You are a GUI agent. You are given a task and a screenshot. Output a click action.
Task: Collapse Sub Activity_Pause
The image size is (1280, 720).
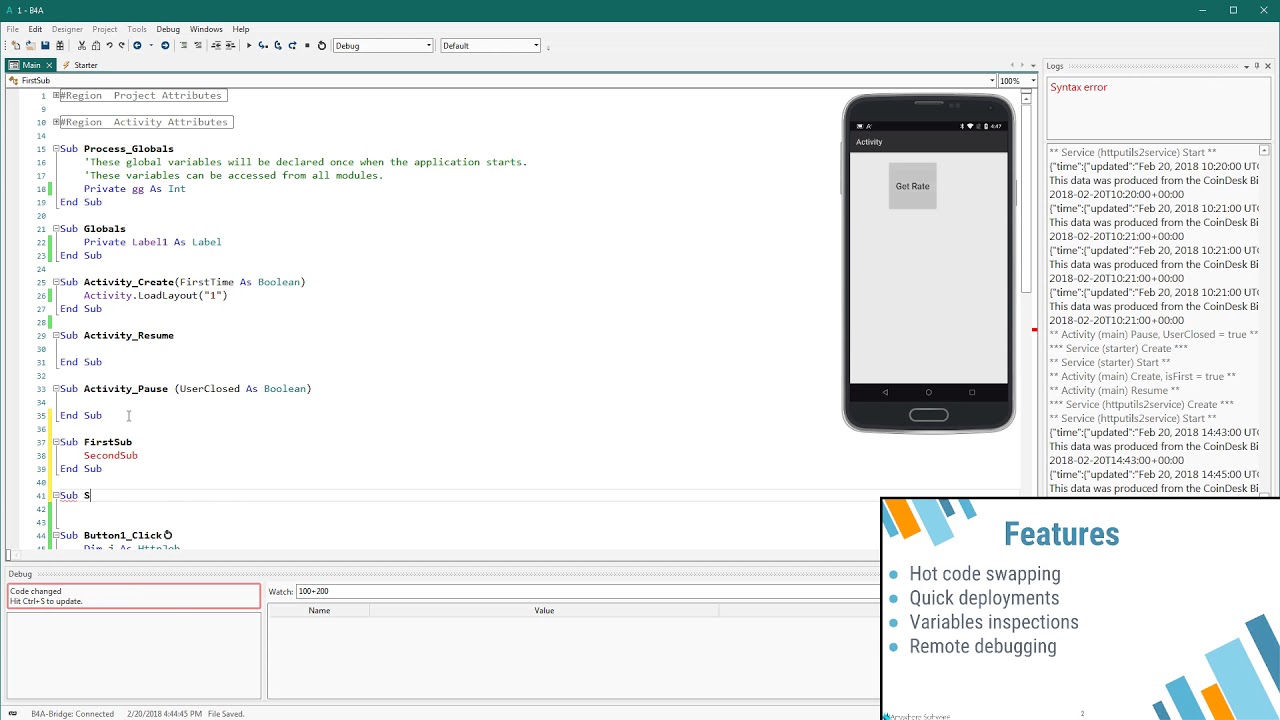point(56,389)
